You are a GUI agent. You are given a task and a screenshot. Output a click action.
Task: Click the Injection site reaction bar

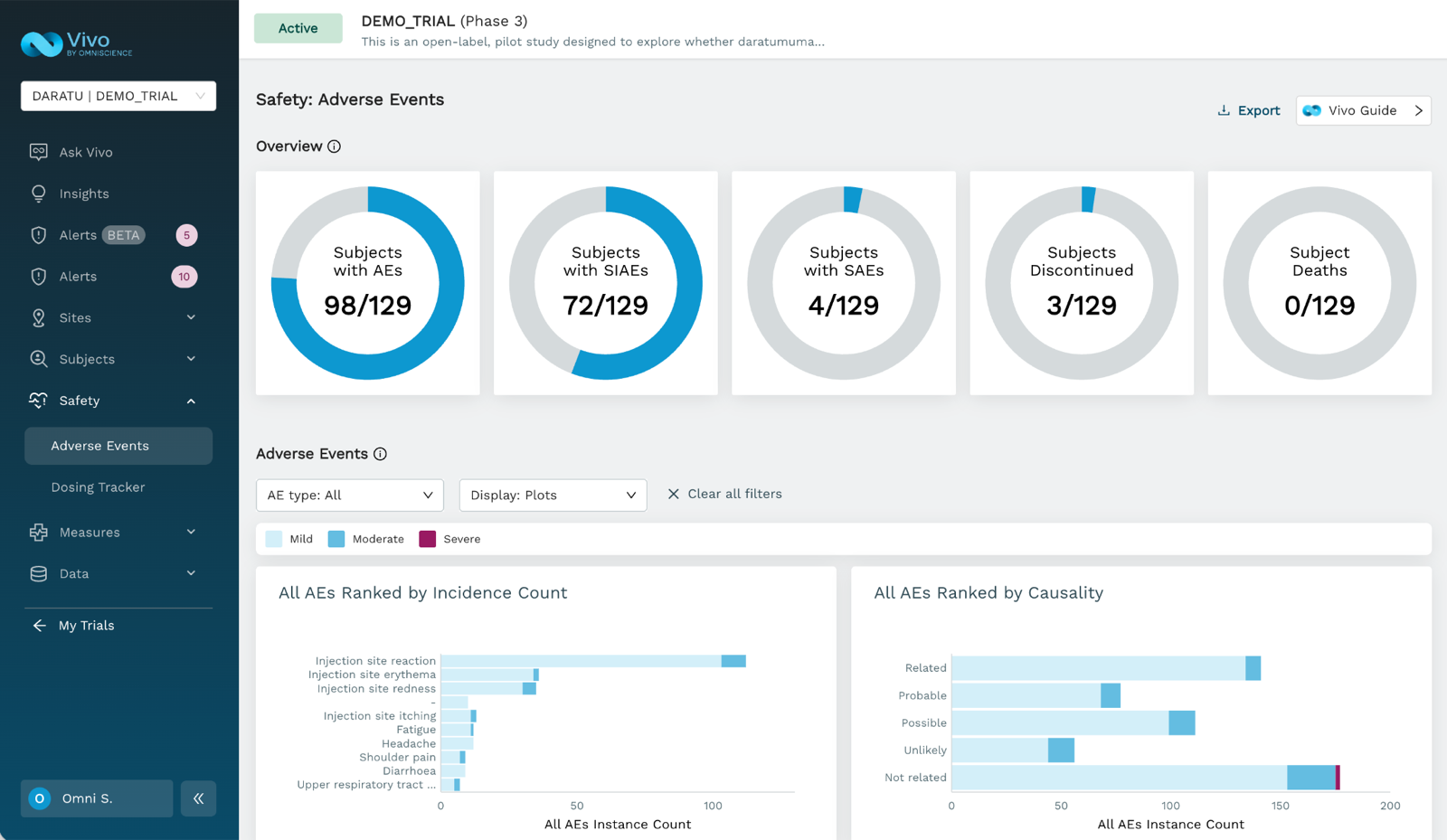coord(593,661)
